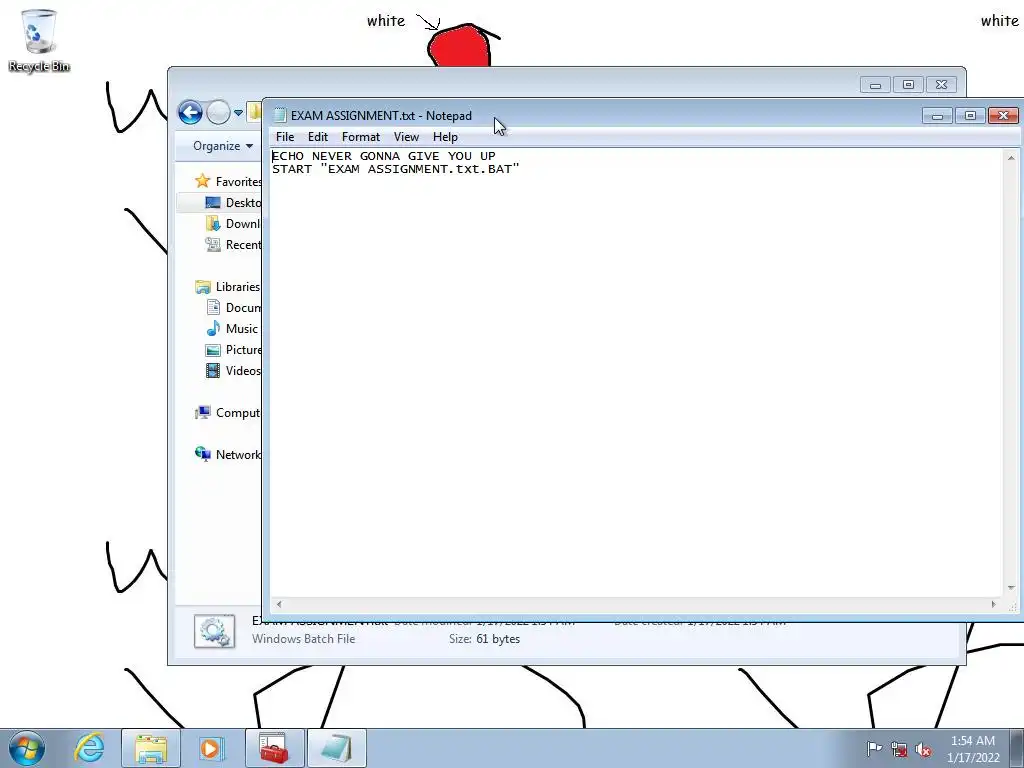
Task: Close the Notepad window
Action: pos(1003,116)
